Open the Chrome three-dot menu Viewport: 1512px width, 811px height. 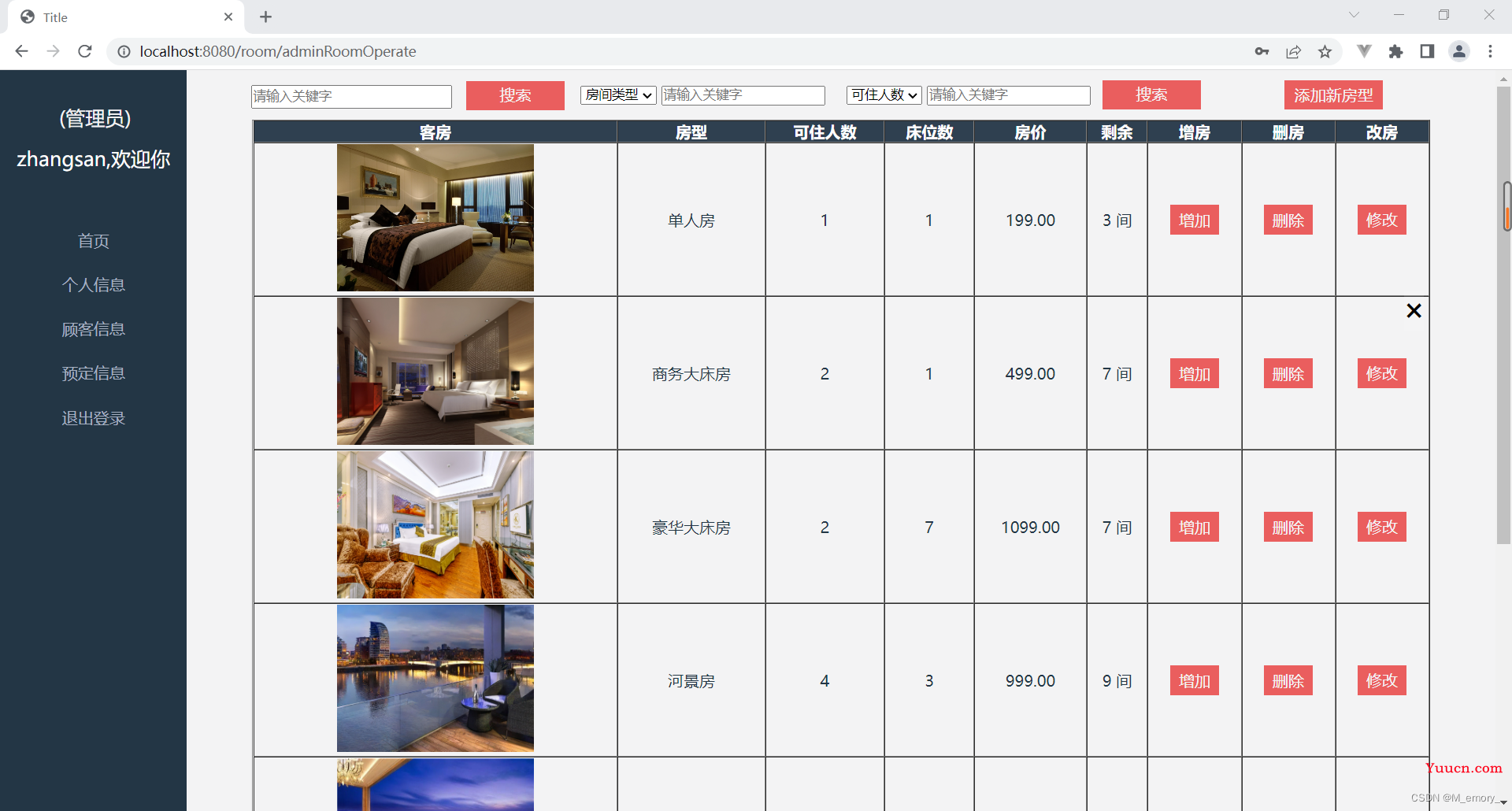pyautogui.click(x=1490, y=51)
